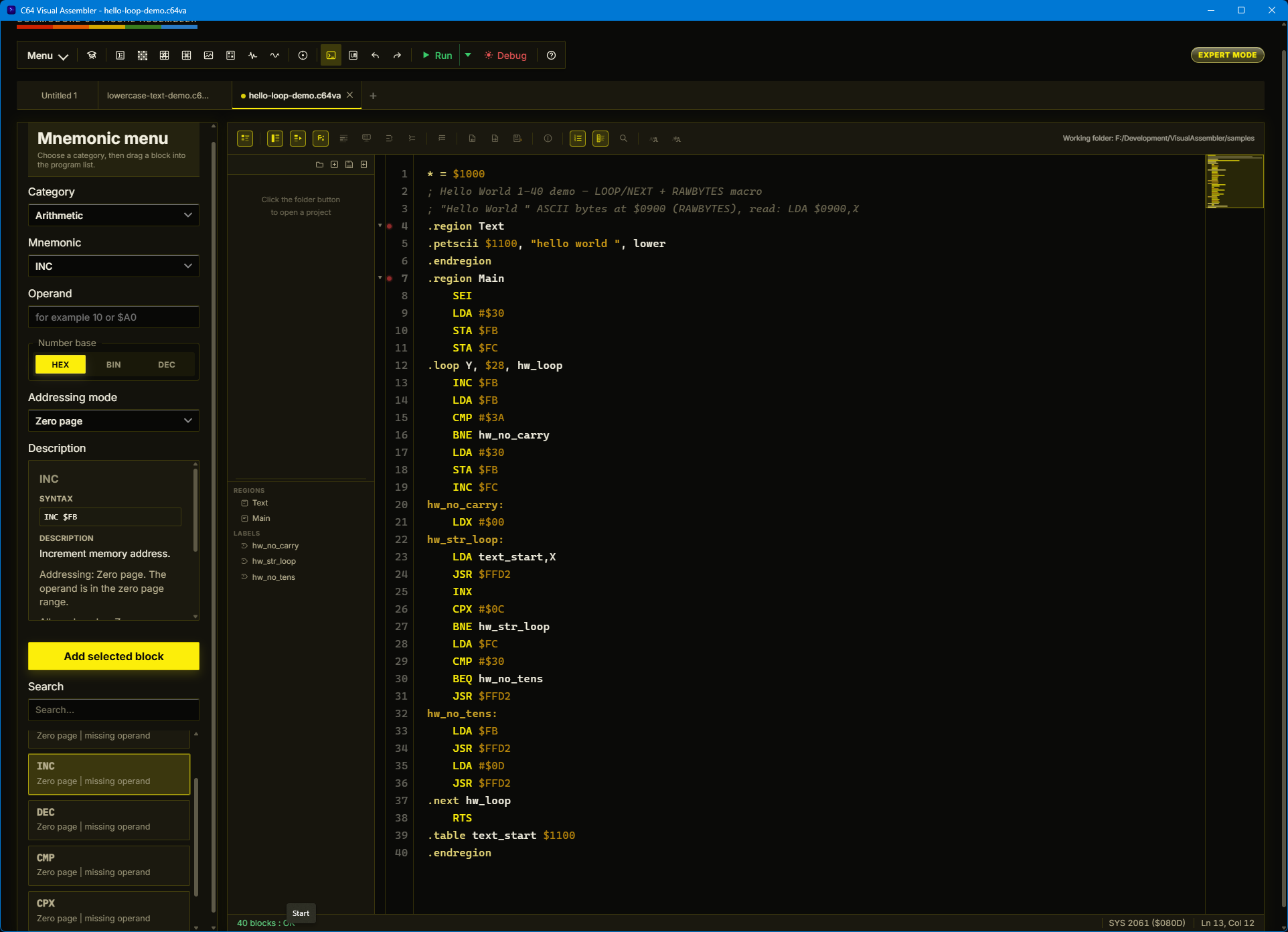Click the list block icon after the graduation cap
1288x932 pixels.
[120, 56]
